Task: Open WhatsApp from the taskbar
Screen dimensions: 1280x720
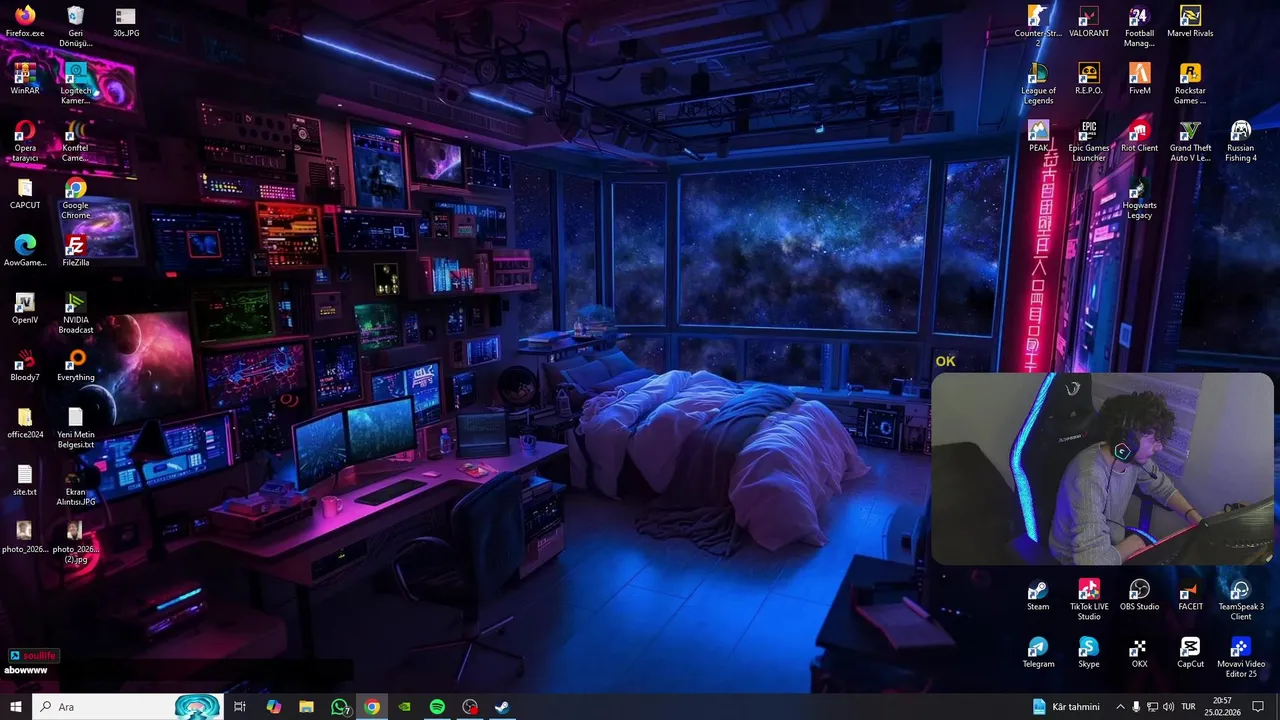Action: pos(341,707)
